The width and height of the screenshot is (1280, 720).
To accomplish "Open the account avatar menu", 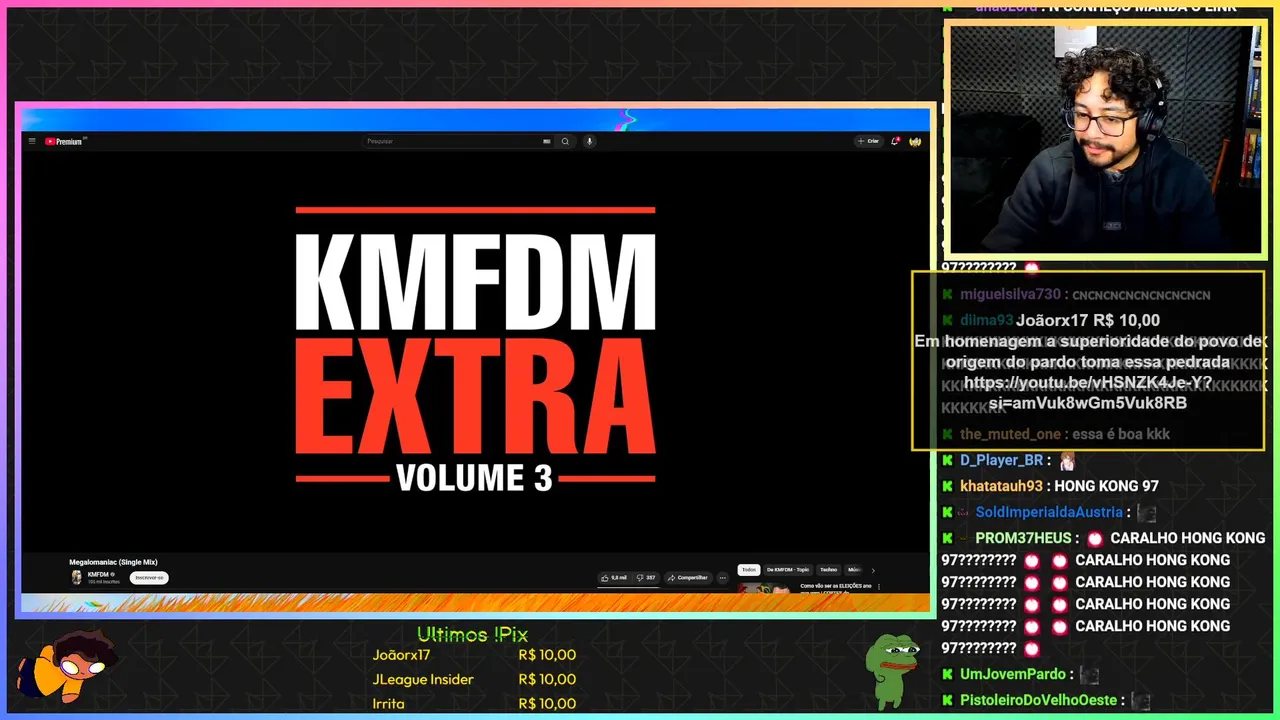I will [915, 141].
